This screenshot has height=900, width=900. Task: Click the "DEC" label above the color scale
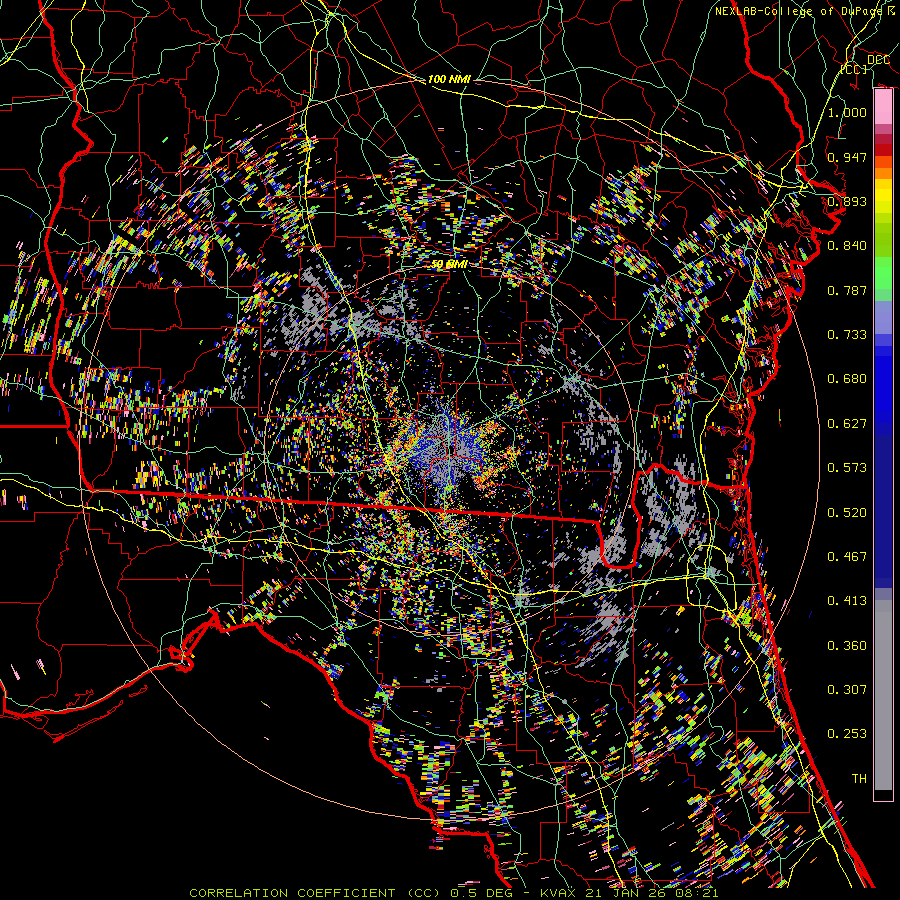point(878,59)
